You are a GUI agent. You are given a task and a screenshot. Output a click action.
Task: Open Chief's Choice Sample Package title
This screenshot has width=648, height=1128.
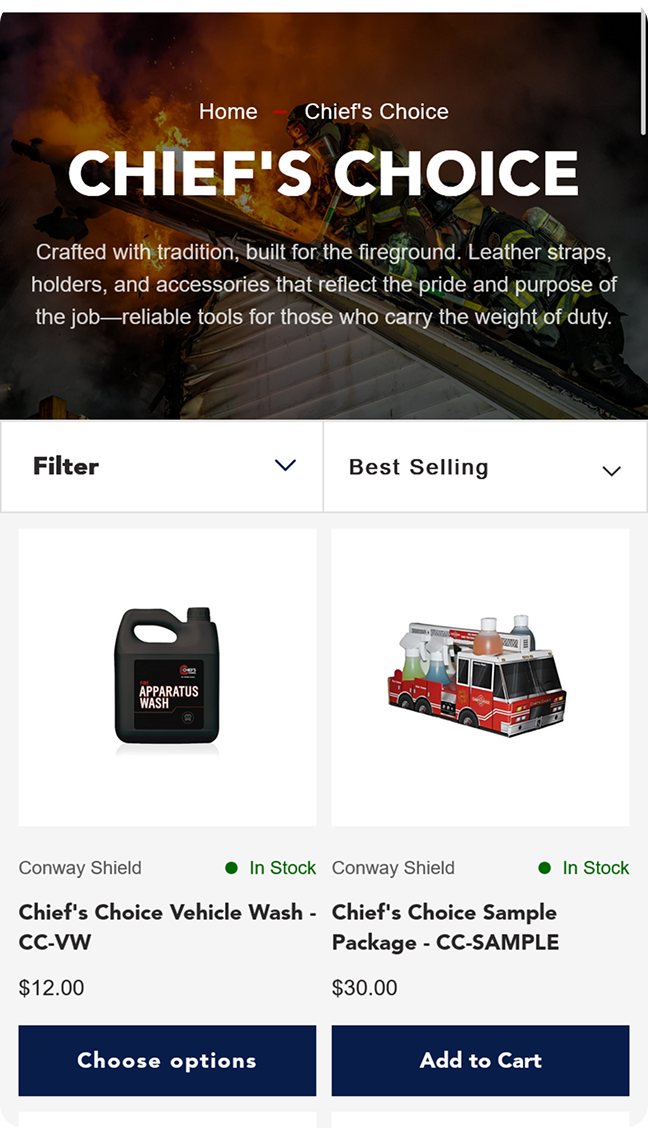click(445, 927)
